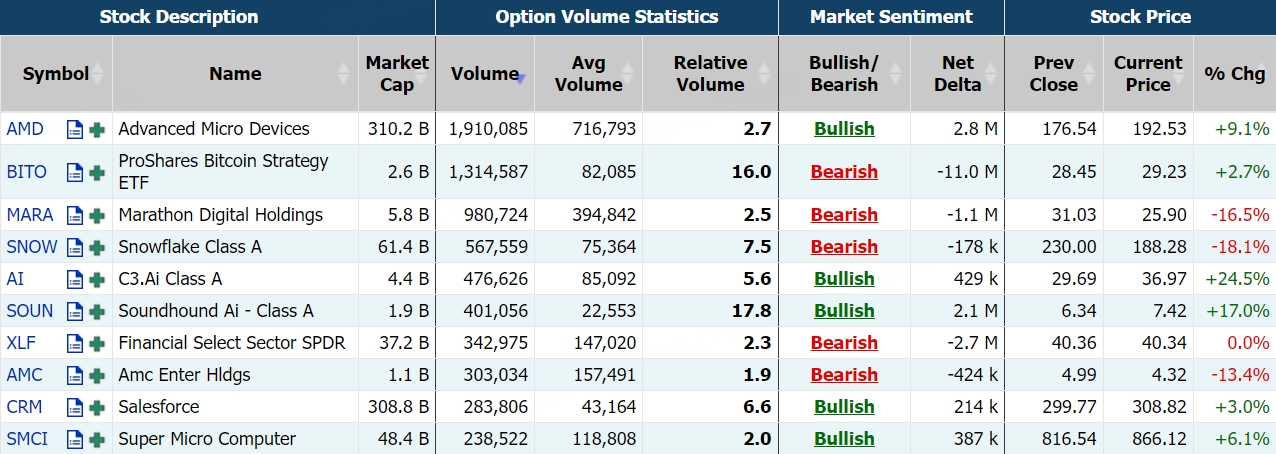The image size is (1276, 454).
Task: Sort by the Relative Volume column header
Action: (x=710, y=73)
